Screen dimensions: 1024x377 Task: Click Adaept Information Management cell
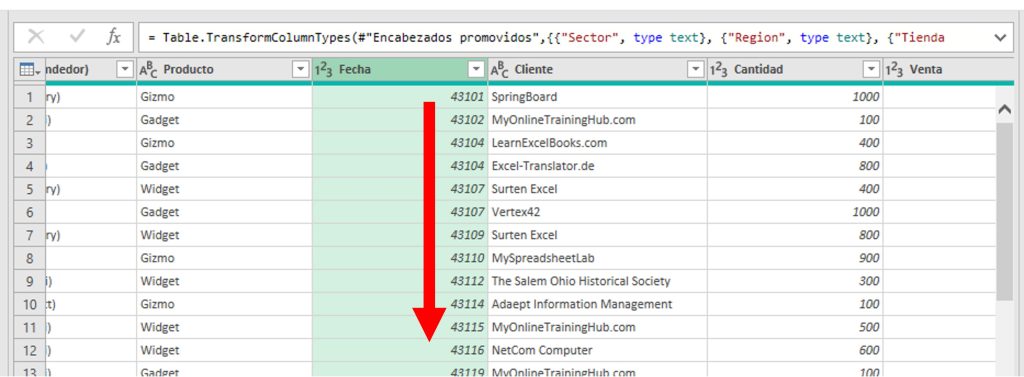[x=598, y=304]
